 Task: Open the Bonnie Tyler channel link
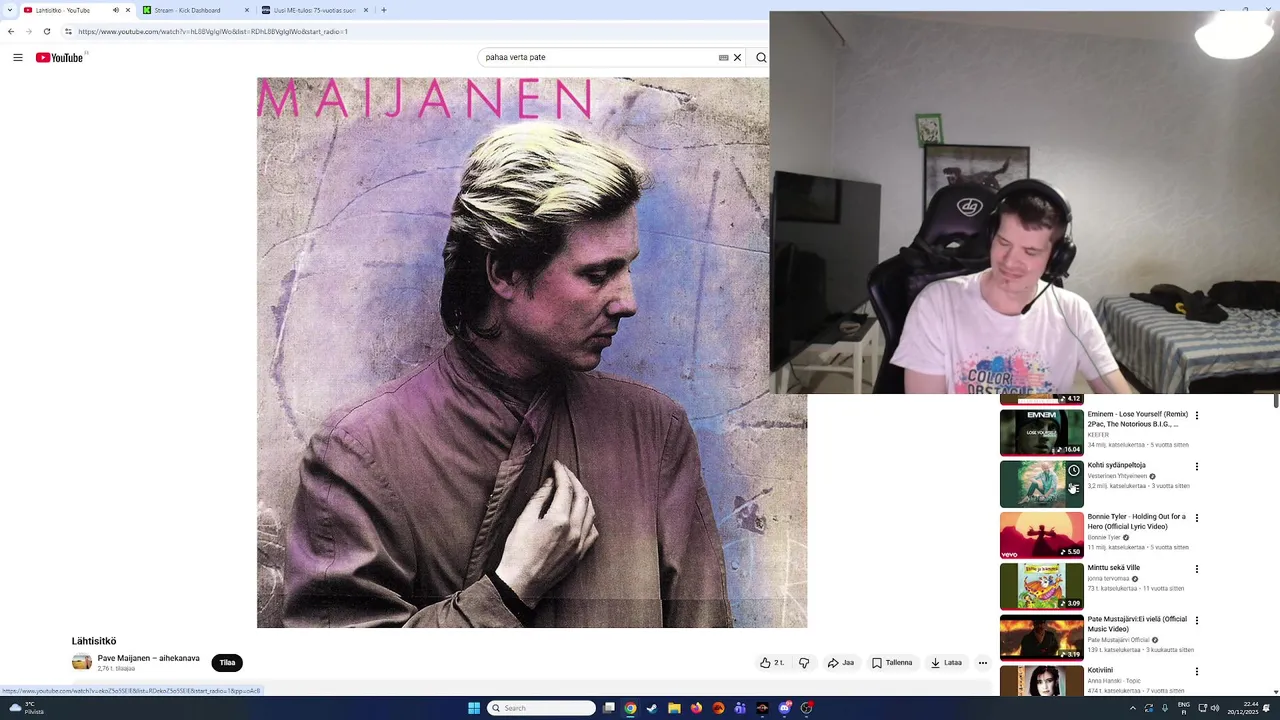click(1104, 538)
